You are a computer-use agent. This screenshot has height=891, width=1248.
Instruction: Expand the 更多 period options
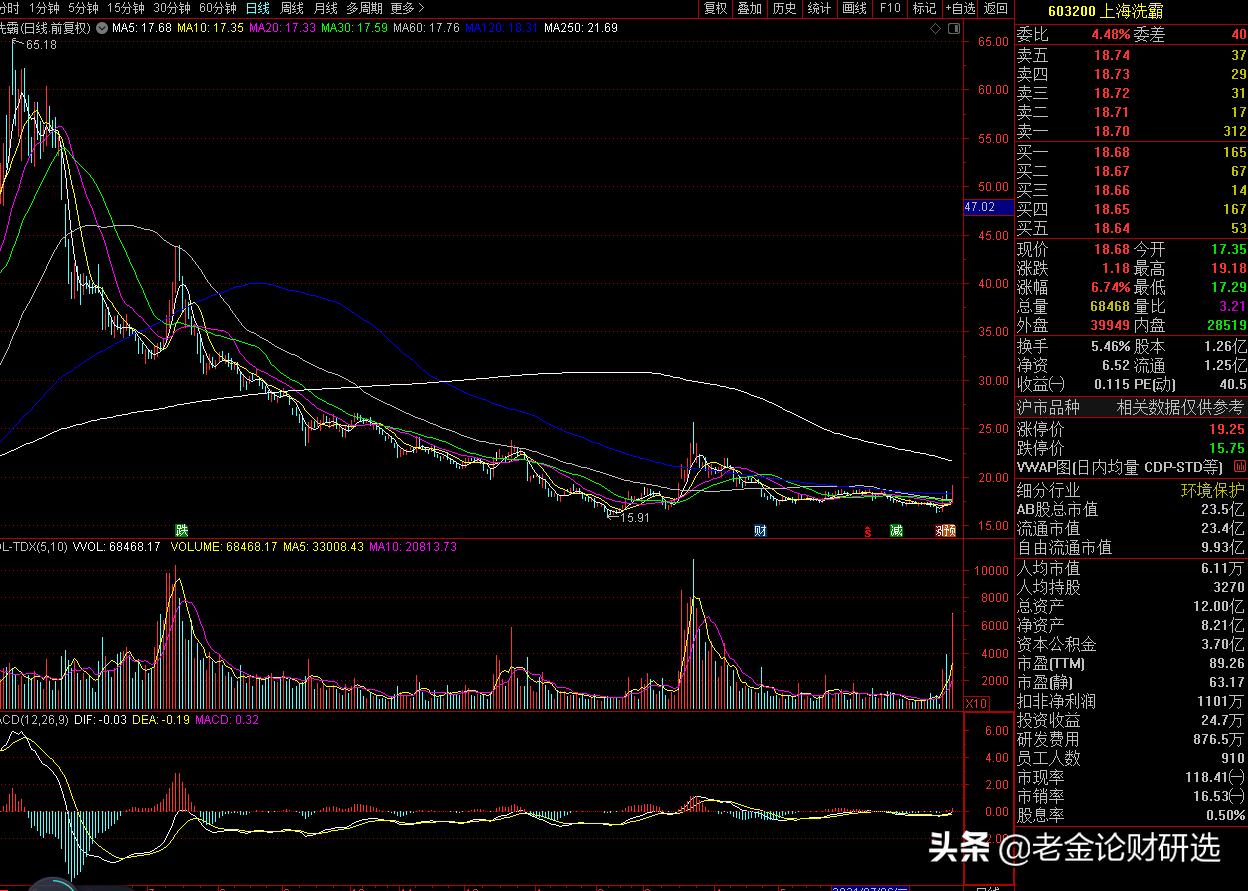pyautogui.click(x=408, y=8)
